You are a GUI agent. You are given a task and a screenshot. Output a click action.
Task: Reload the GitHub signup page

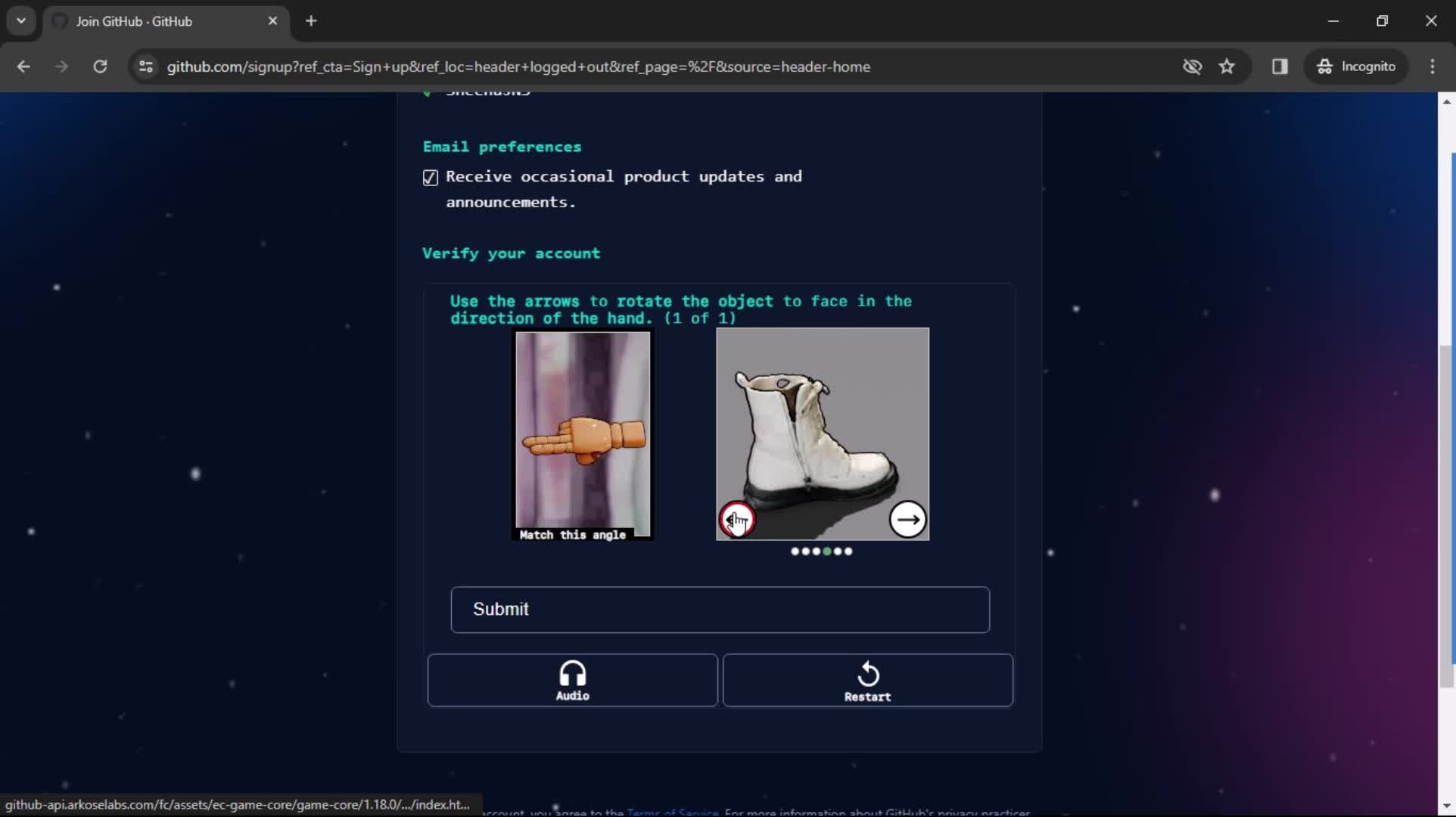pyautogui.click(x=100, y=67)
